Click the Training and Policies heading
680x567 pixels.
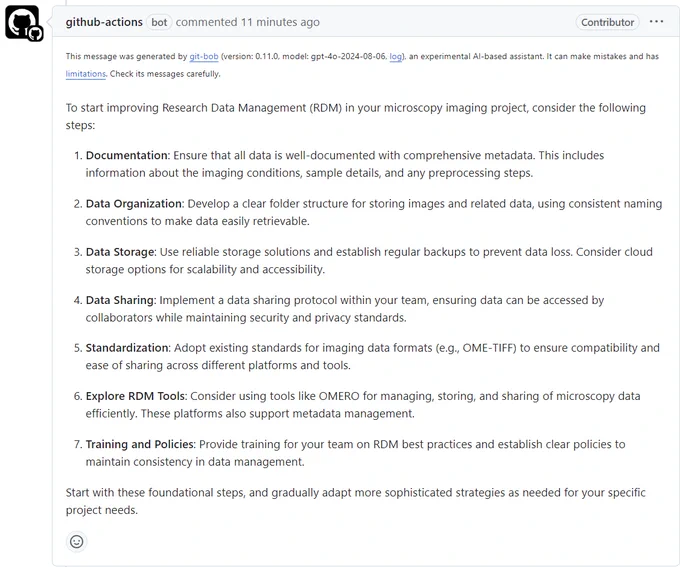click(x=139, y=444)
